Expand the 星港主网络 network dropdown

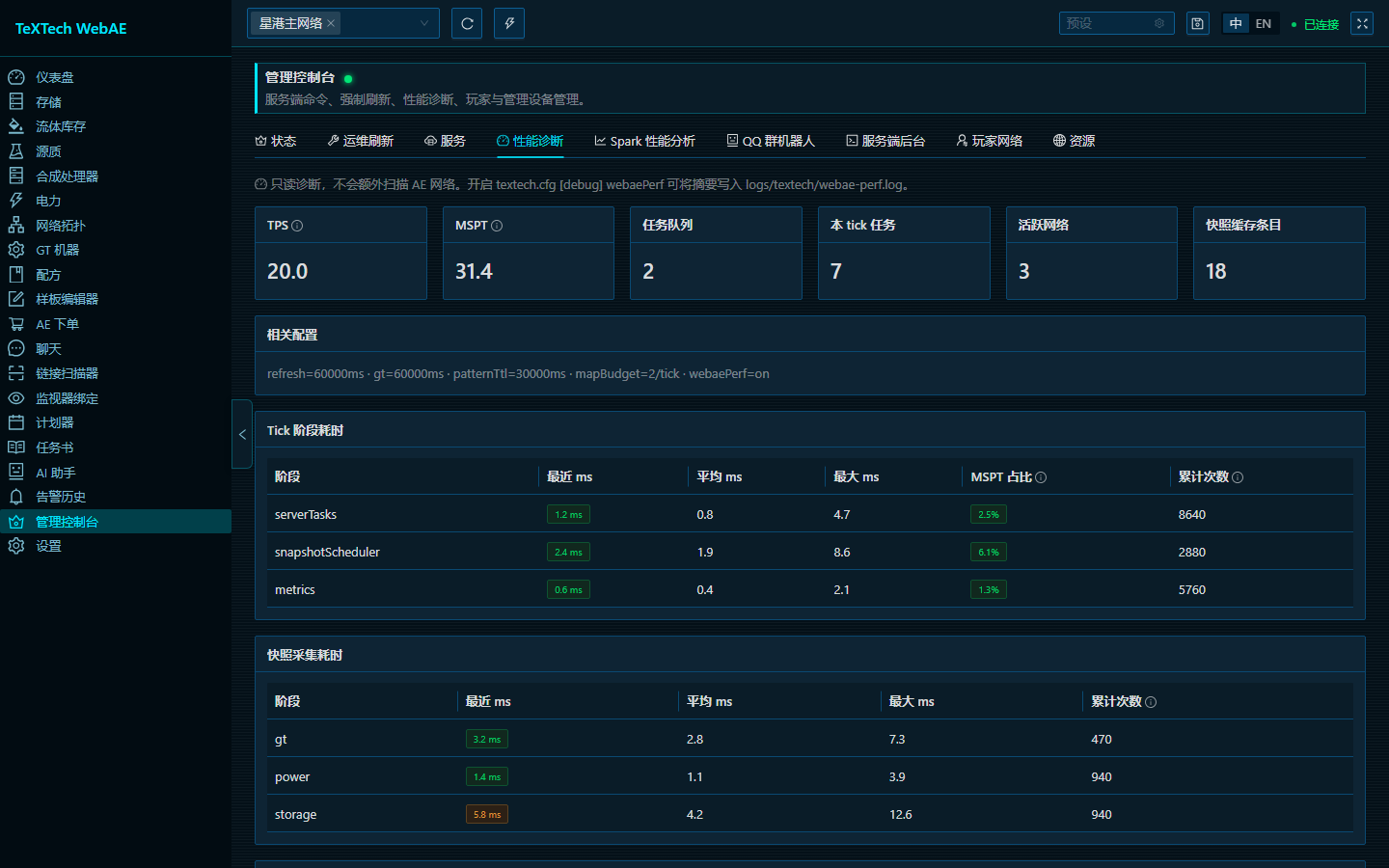[x=423, y=23]
